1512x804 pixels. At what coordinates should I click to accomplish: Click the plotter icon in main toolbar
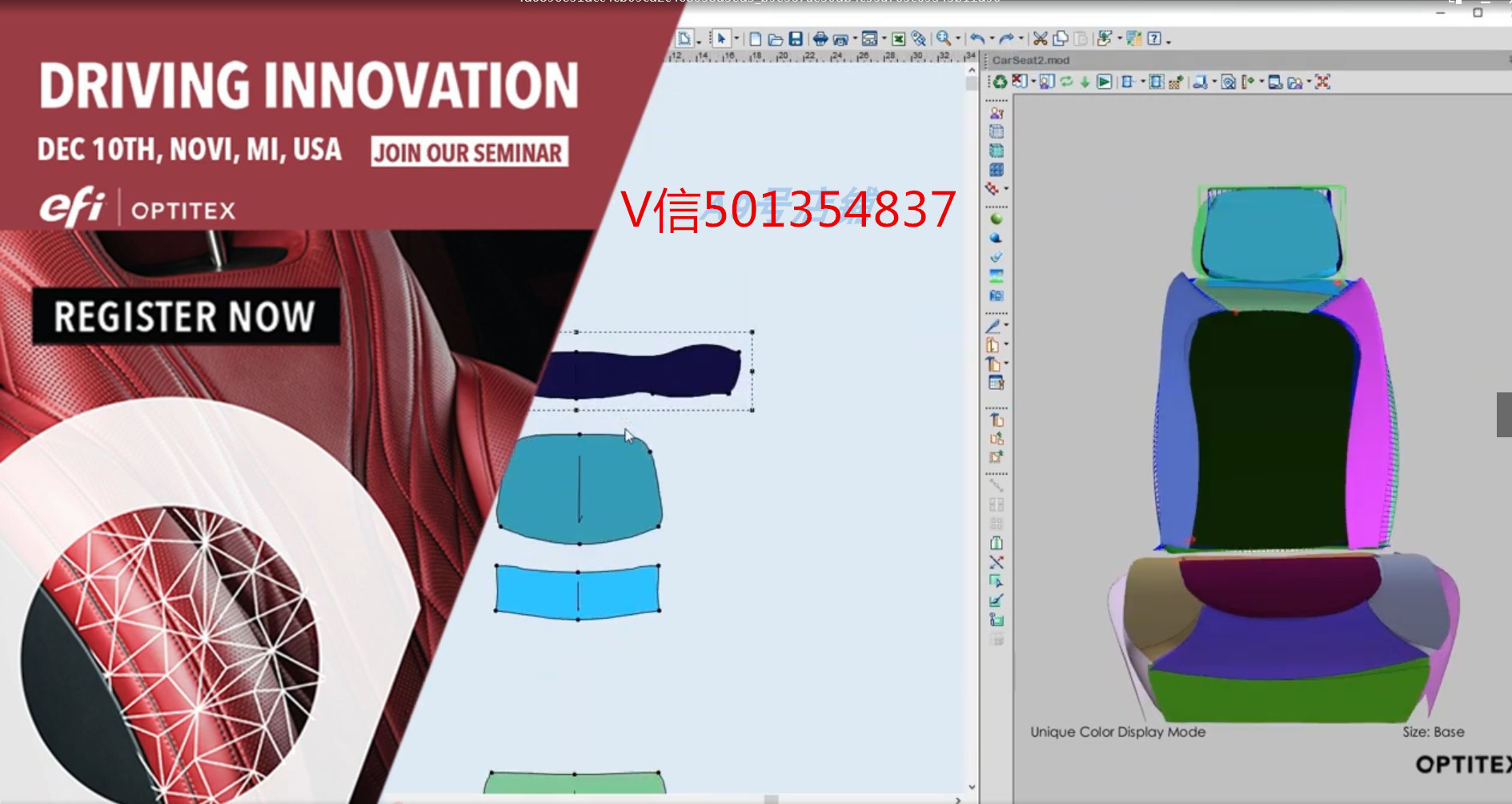840,38
